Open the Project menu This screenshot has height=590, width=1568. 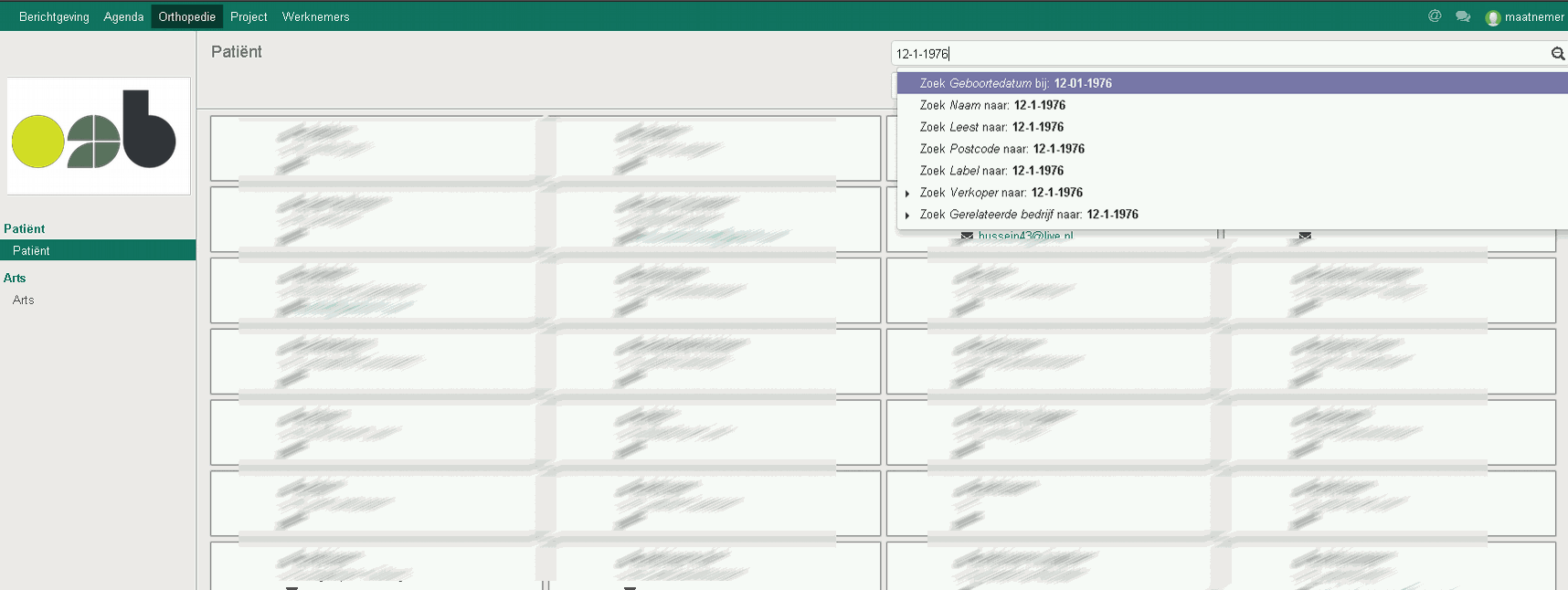point(249,16)
